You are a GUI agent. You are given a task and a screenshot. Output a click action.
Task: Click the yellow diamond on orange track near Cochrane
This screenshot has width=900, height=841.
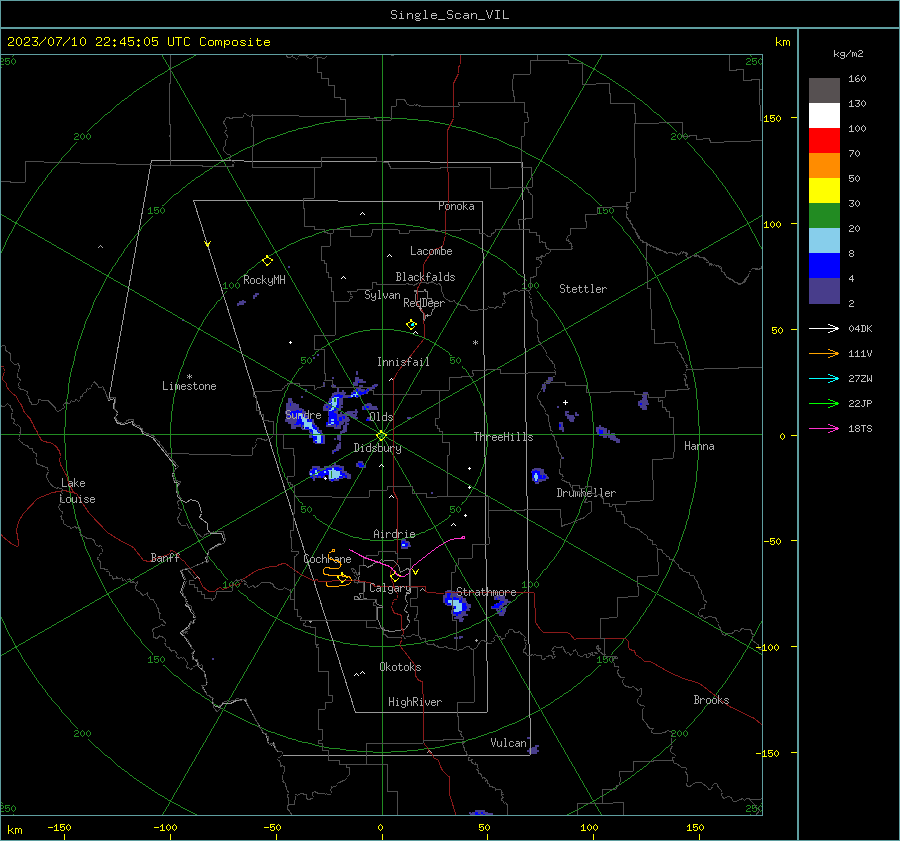[x=343, y=578]
